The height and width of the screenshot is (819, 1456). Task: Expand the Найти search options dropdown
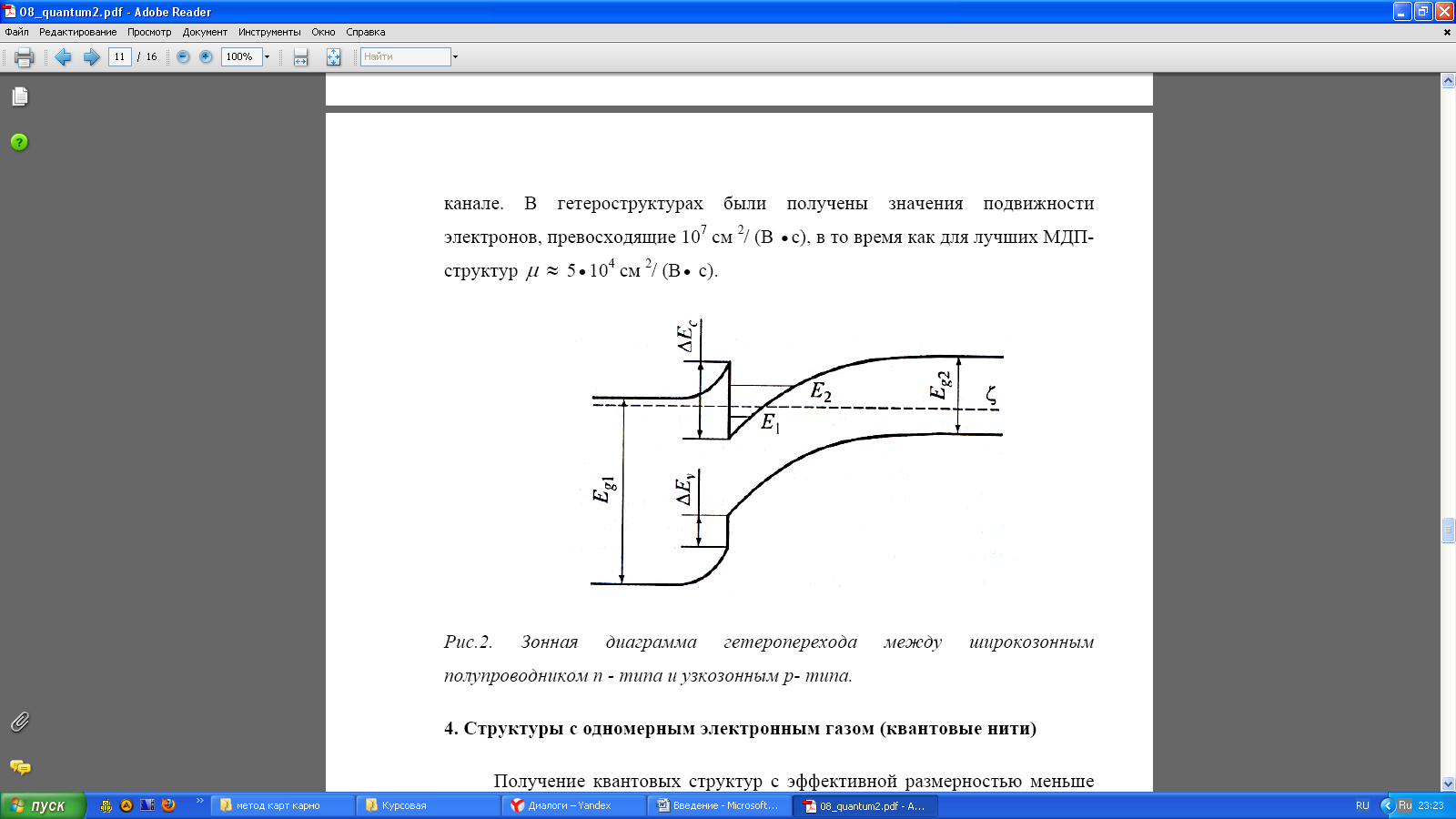(455, 56)
